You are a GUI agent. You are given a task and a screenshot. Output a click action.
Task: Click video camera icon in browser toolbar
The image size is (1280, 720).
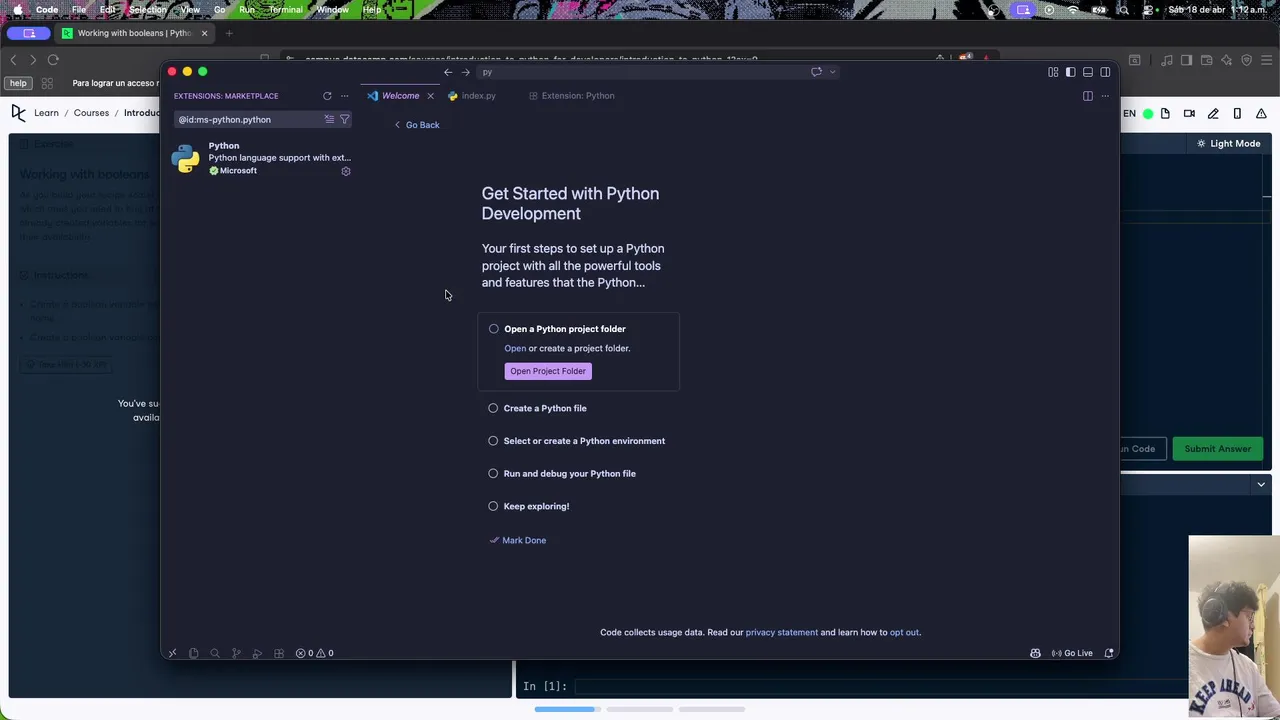(x=1189, y=114)
